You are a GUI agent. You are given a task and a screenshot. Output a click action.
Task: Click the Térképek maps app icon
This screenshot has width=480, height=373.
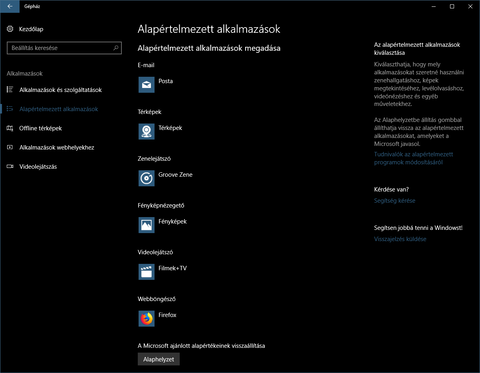coord(146,131)
